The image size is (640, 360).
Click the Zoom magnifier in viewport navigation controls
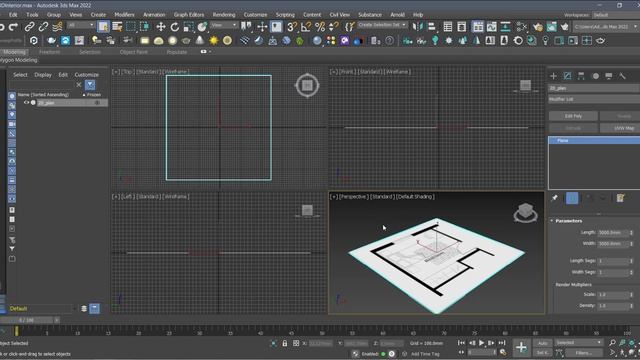(x=612, y=343)
